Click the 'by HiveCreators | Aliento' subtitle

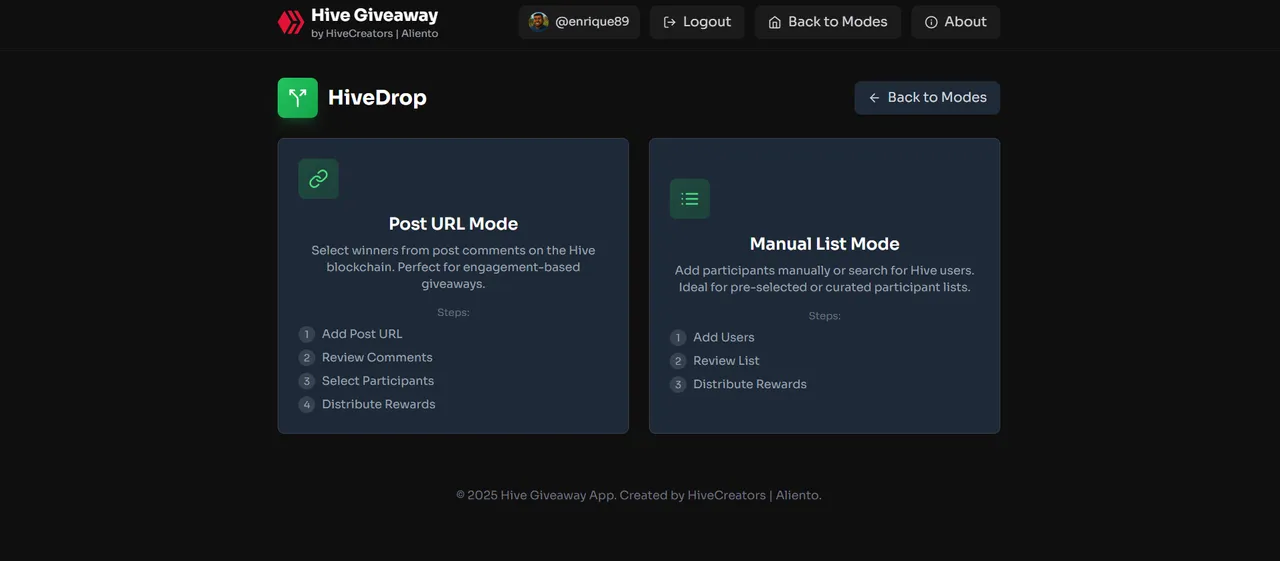coord(374,34)
